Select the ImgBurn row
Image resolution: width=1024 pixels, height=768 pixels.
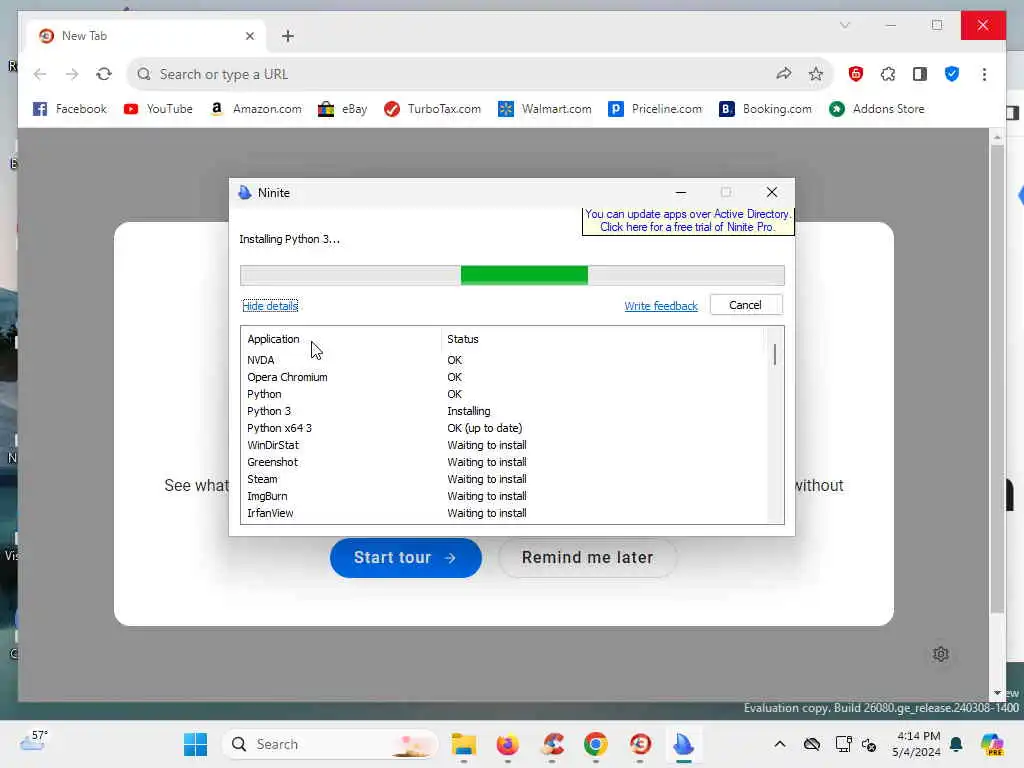click(503, 496)
